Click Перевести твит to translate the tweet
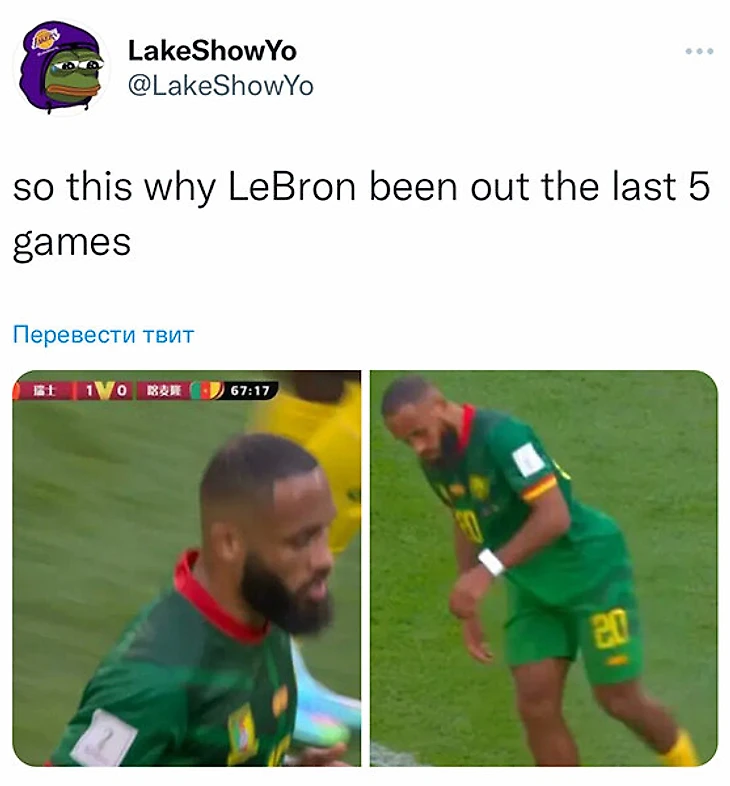This screenshot has width=730, height=786. coord(103,334)
